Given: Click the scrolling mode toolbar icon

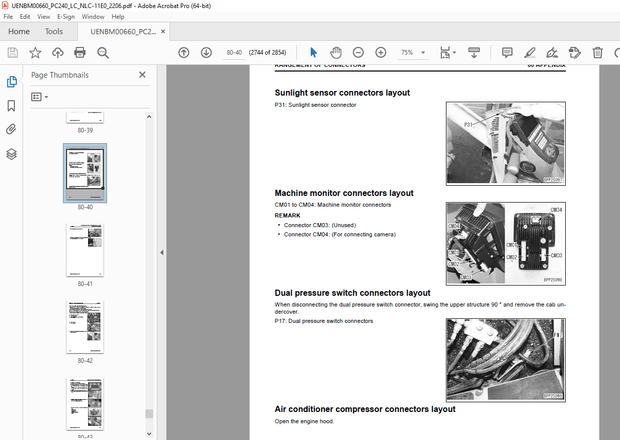Looking at the screenshot, I should click(x=474, y=52).
